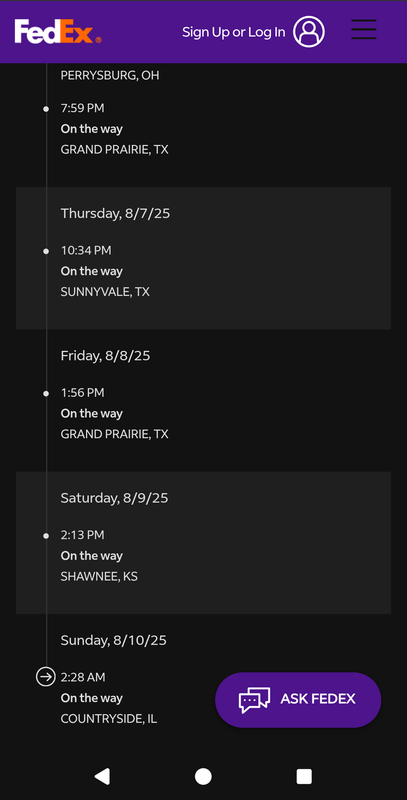Tap the user profile avatar icon
This screenshot has width=407, height=800.
pos(309,32)
